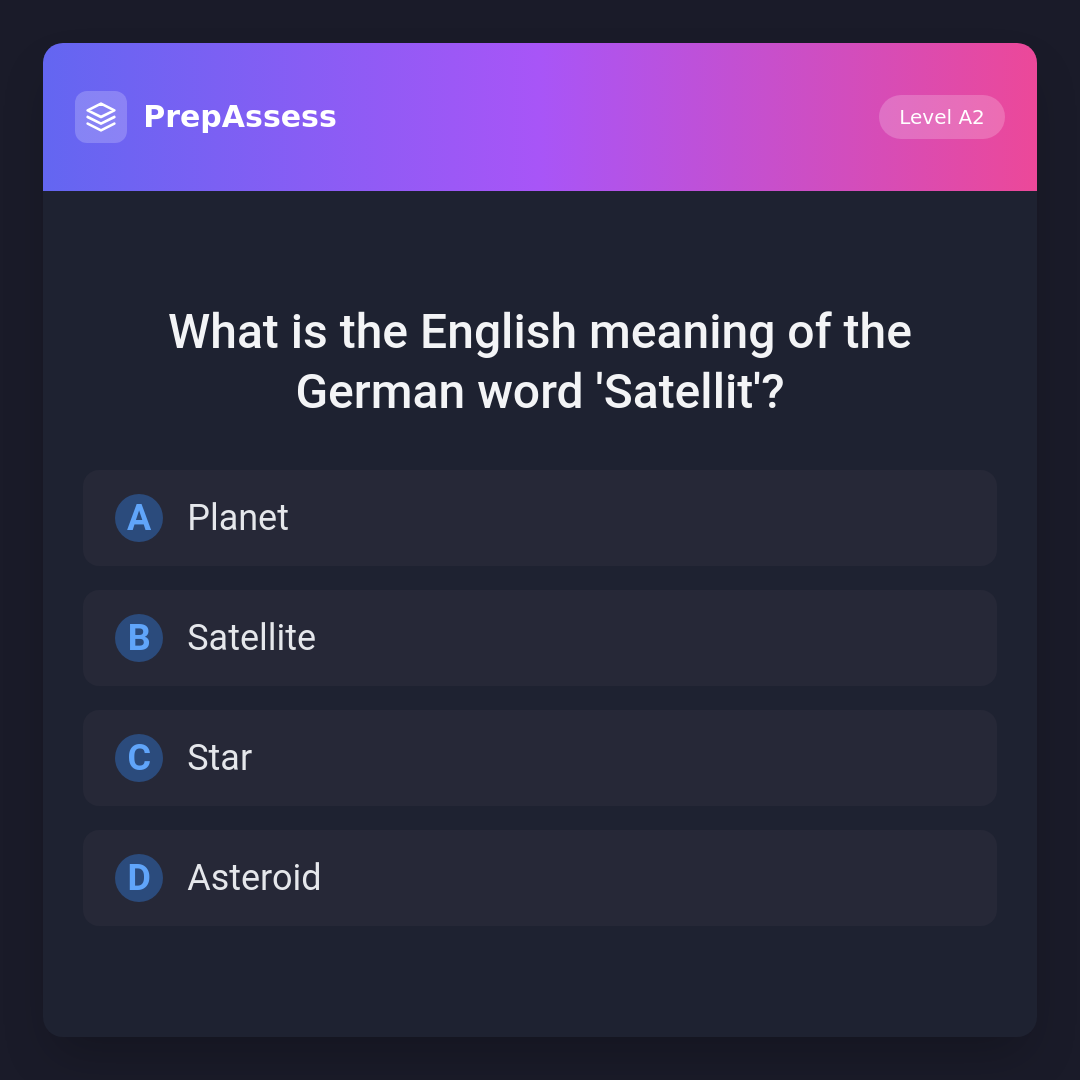Image resolution: width=1080 pixels, height=1080 pixels.
Task: Click the circular B letter badge
Action: [139, 638]
